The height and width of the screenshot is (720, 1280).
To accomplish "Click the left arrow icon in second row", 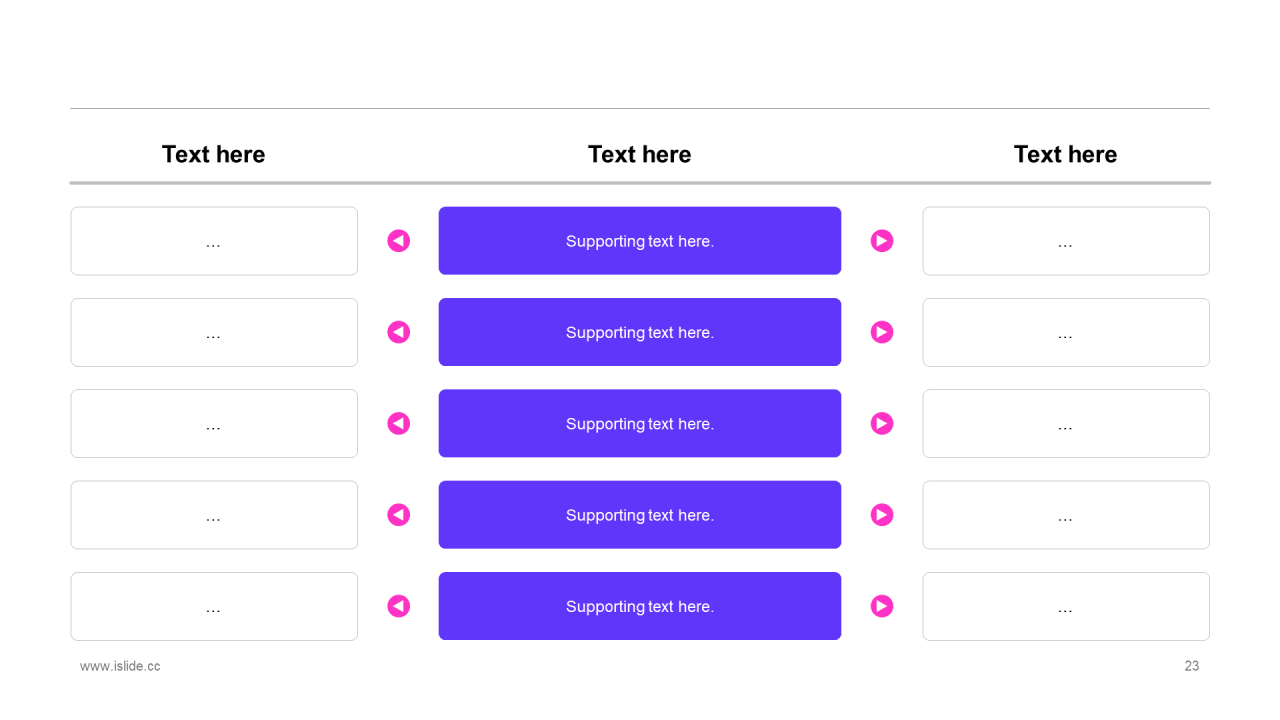I will click(399, 332).
